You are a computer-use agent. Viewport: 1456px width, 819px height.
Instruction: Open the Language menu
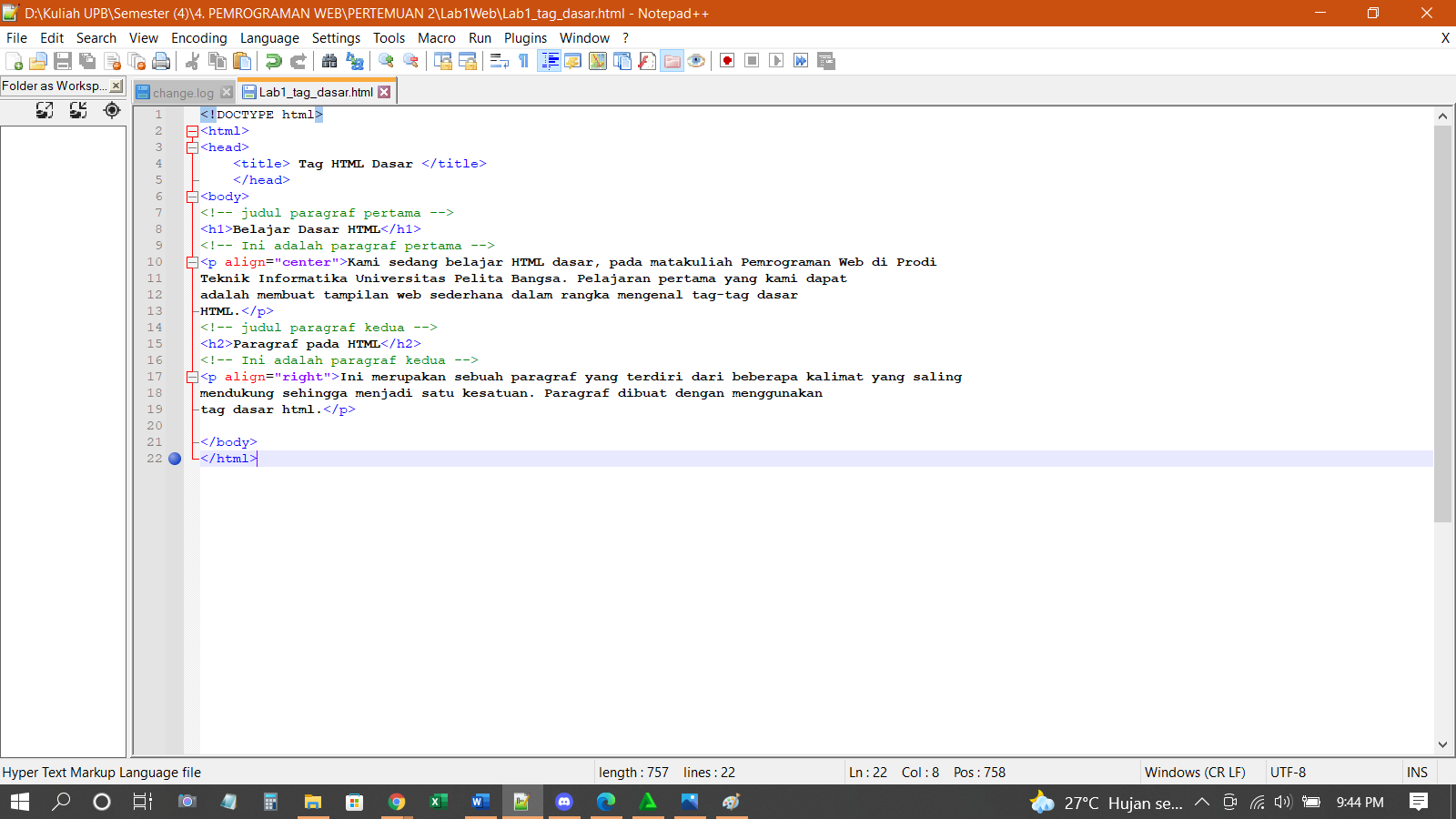269,38
